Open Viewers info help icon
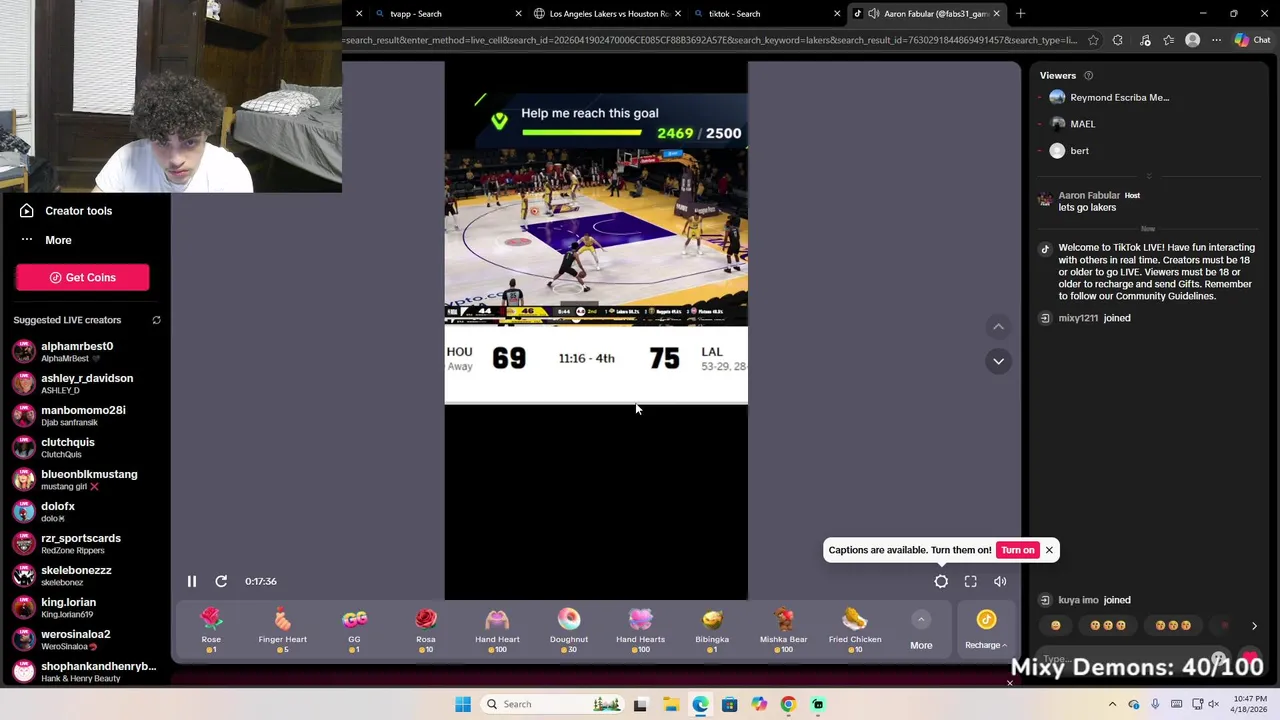Viewport: 1280px width, 720px height. 1088,76
